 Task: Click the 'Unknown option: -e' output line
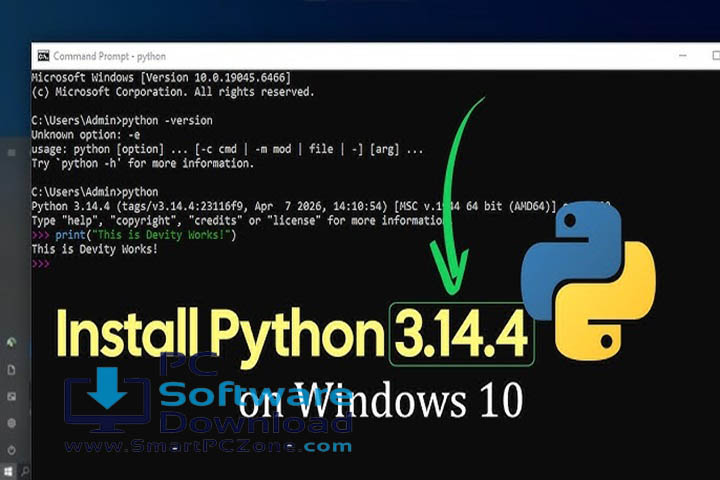(85, 135)
